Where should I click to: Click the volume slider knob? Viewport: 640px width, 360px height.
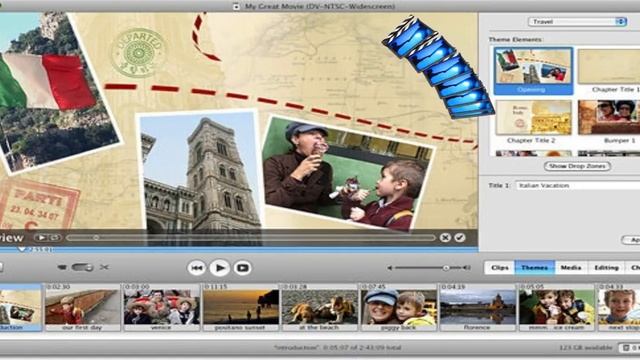(446, 268)
